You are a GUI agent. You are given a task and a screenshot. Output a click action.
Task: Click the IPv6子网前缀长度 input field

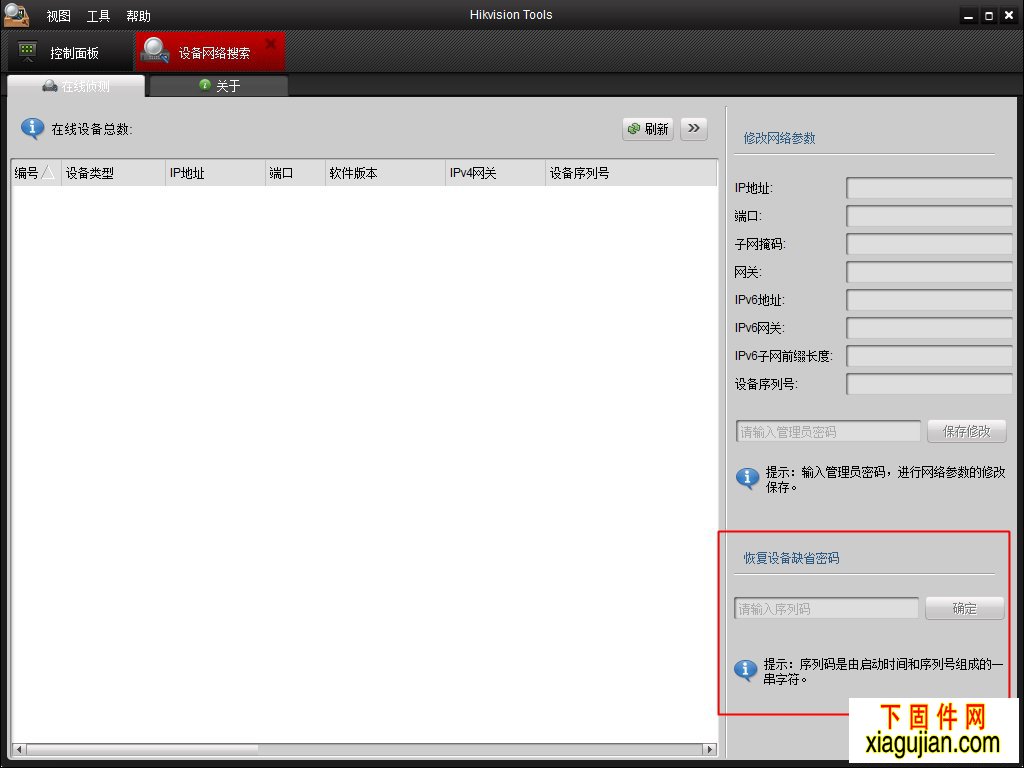(929, 356)
